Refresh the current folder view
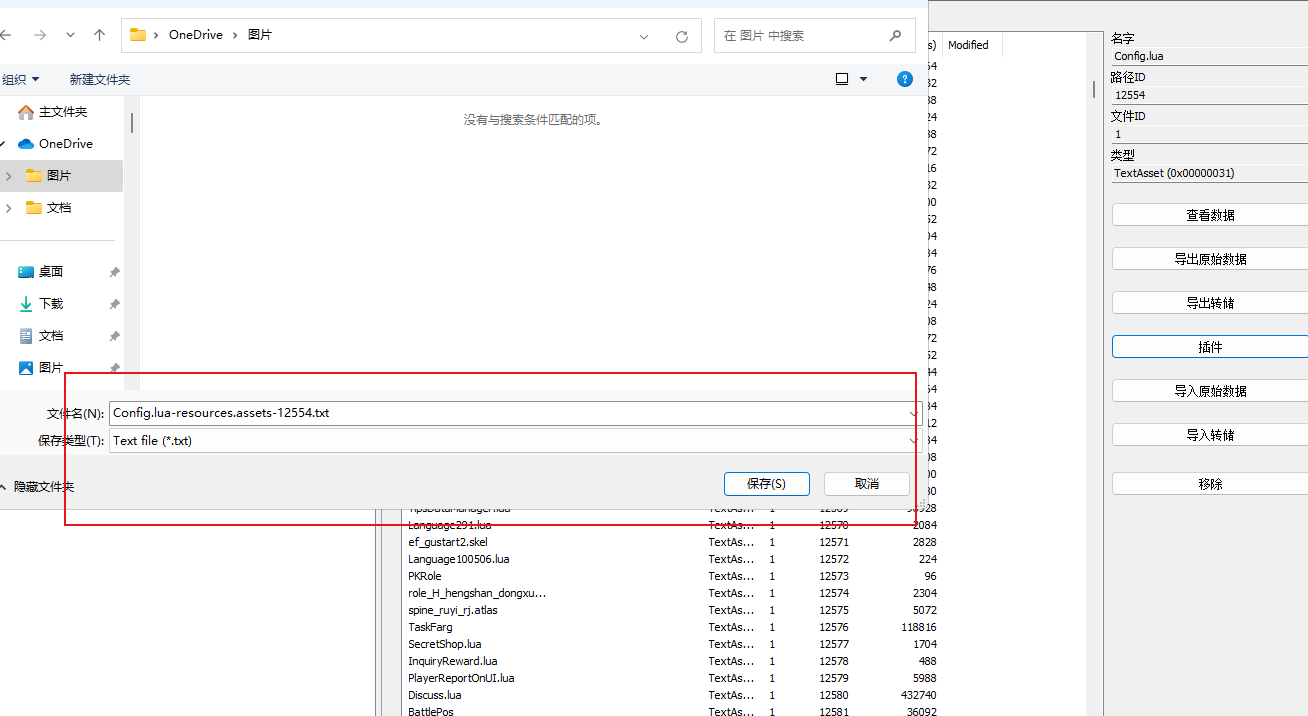The height and width of the screenshot is (716, 1308). [x=682, y=36]
